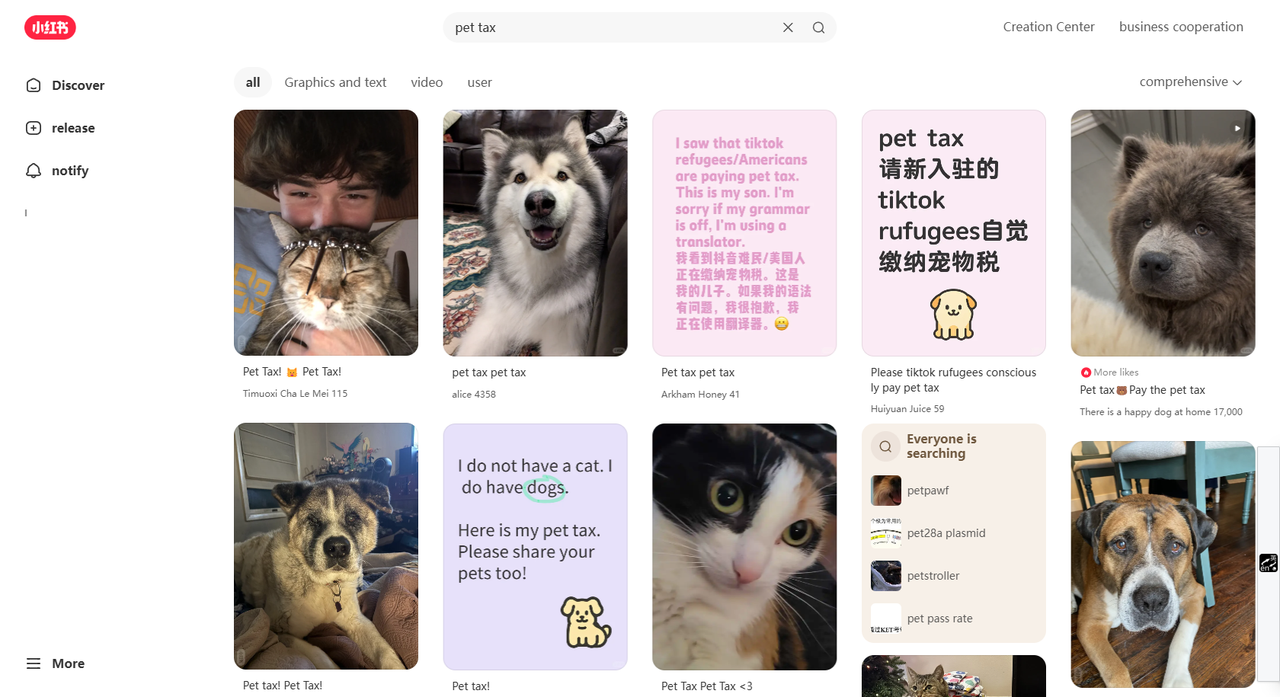
Task: Click the notify bell icon
Action: pos(34,171)
